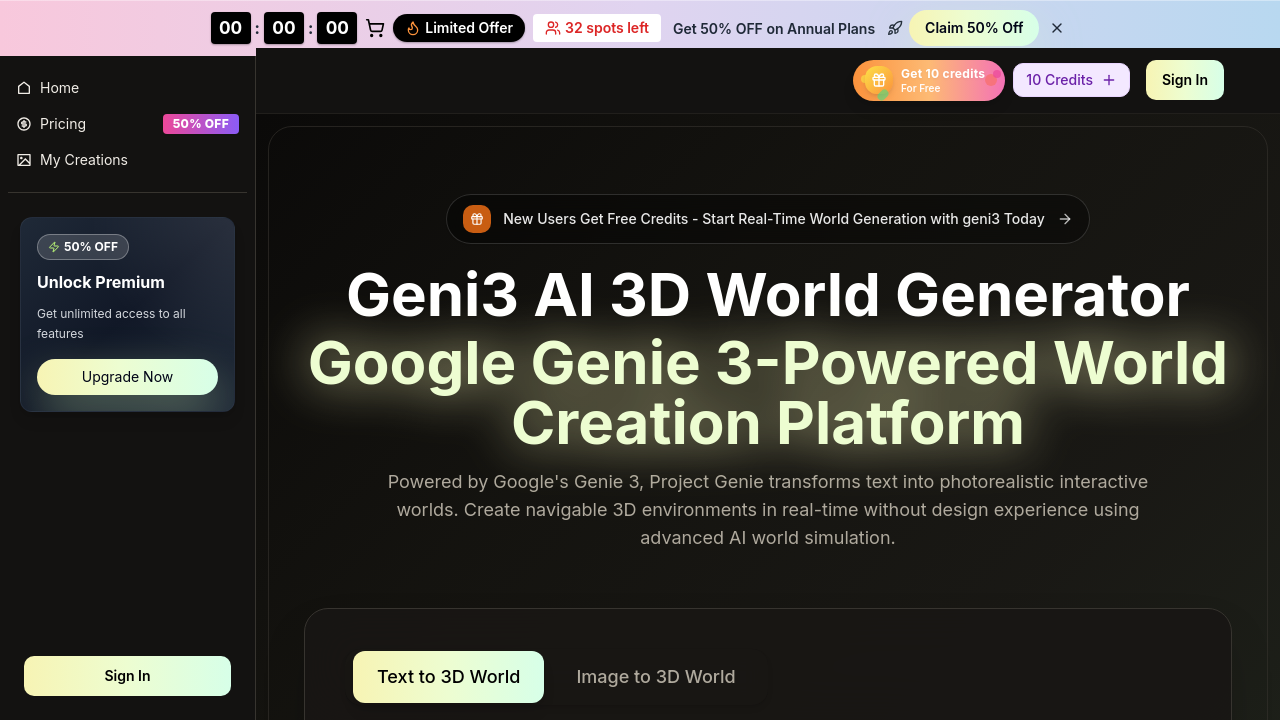The height and width of the screenshot is (720, 1280).
Task: Click the Limited Offer badge
Action: (459, 28)
